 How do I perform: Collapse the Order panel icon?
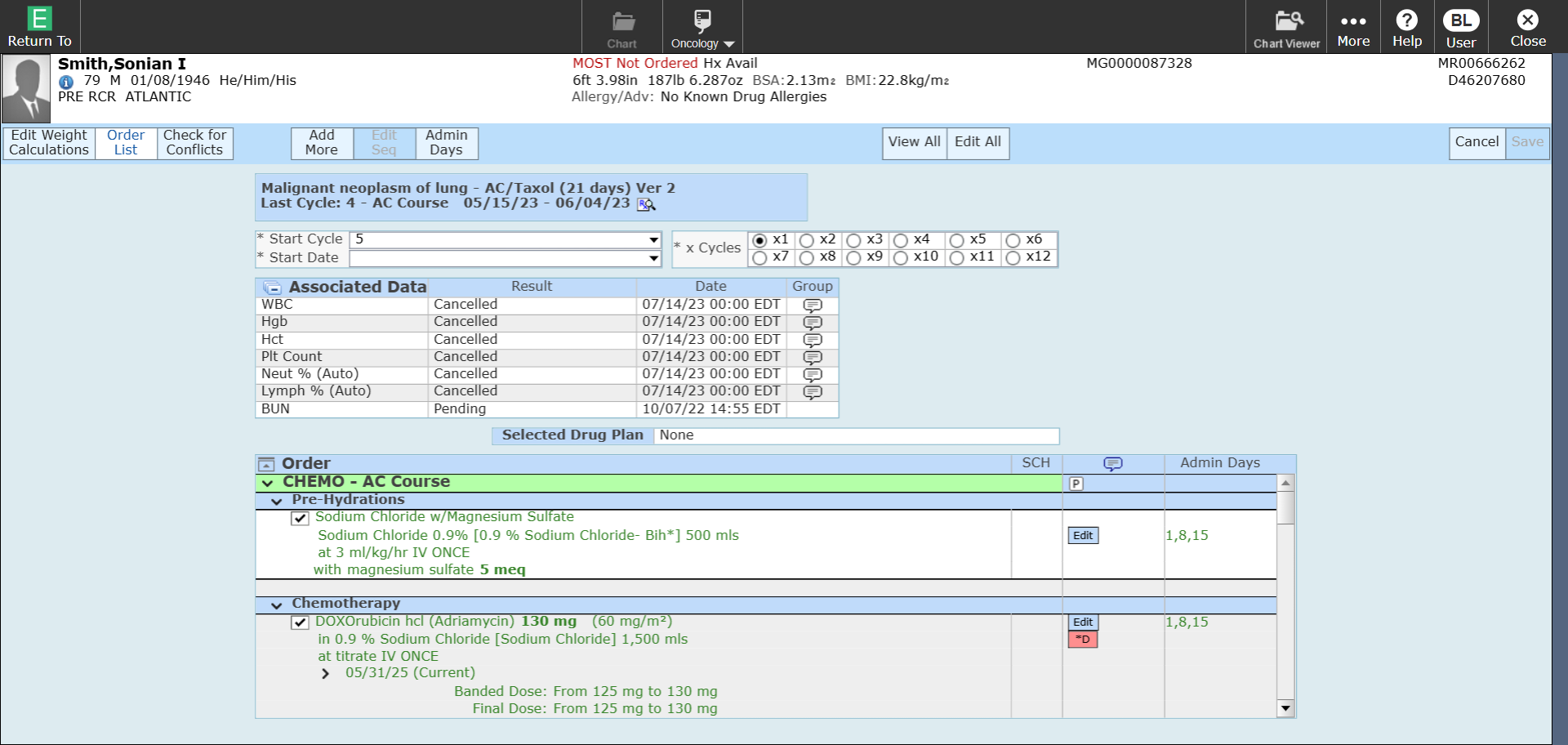[266, 465]
